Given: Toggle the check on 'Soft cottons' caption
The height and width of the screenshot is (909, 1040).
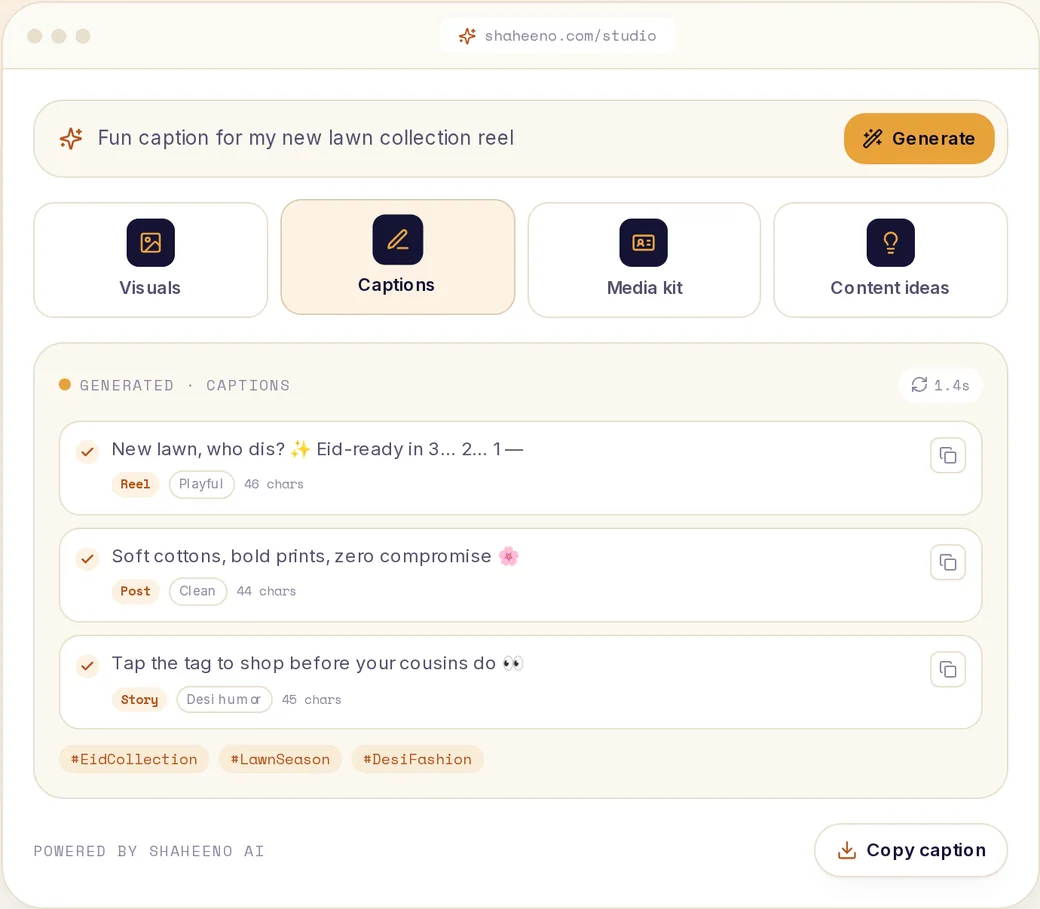Looking at the screenshot, I should click(87, 559).
